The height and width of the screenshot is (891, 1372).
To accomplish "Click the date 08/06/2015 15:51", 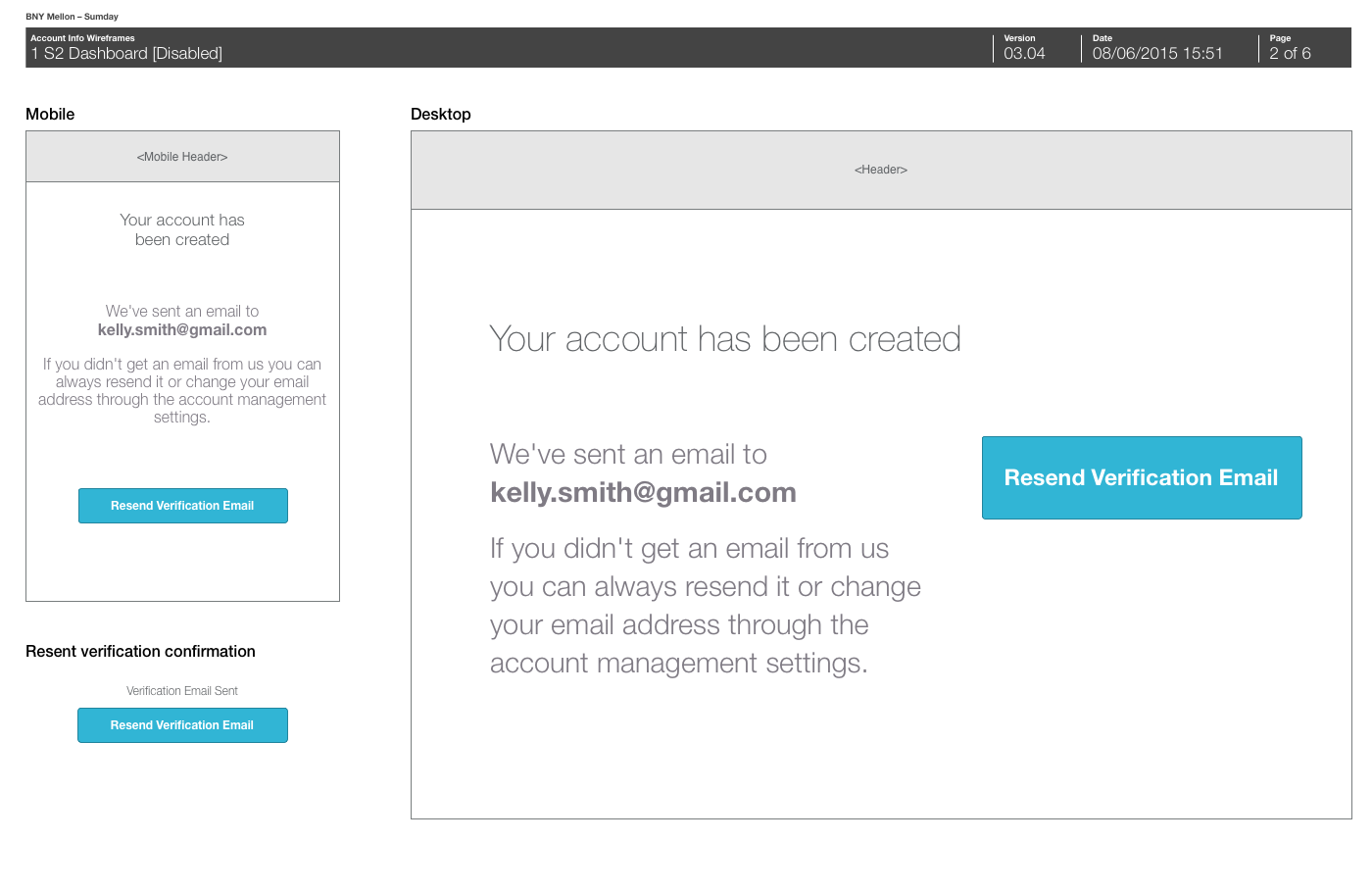I will (x=1157, y=54).
